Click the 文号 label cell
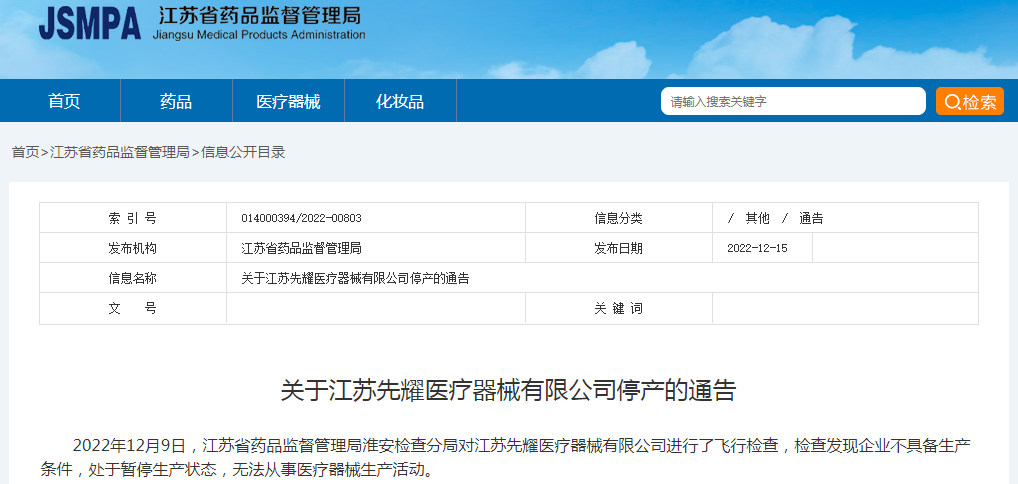Screen dimensions: 1018x484 tap(132, 309)
